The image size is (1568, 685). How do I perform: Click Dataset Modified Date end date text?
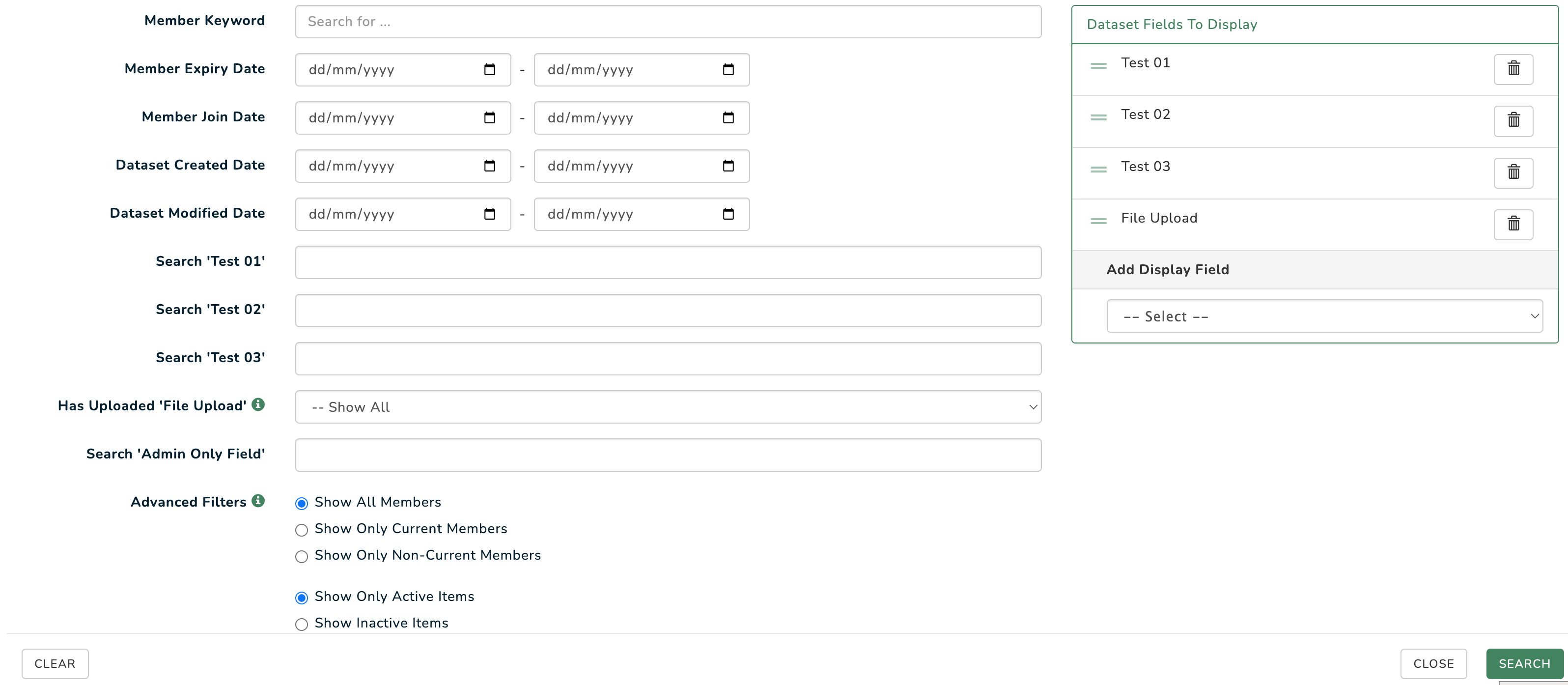(590, 214)
